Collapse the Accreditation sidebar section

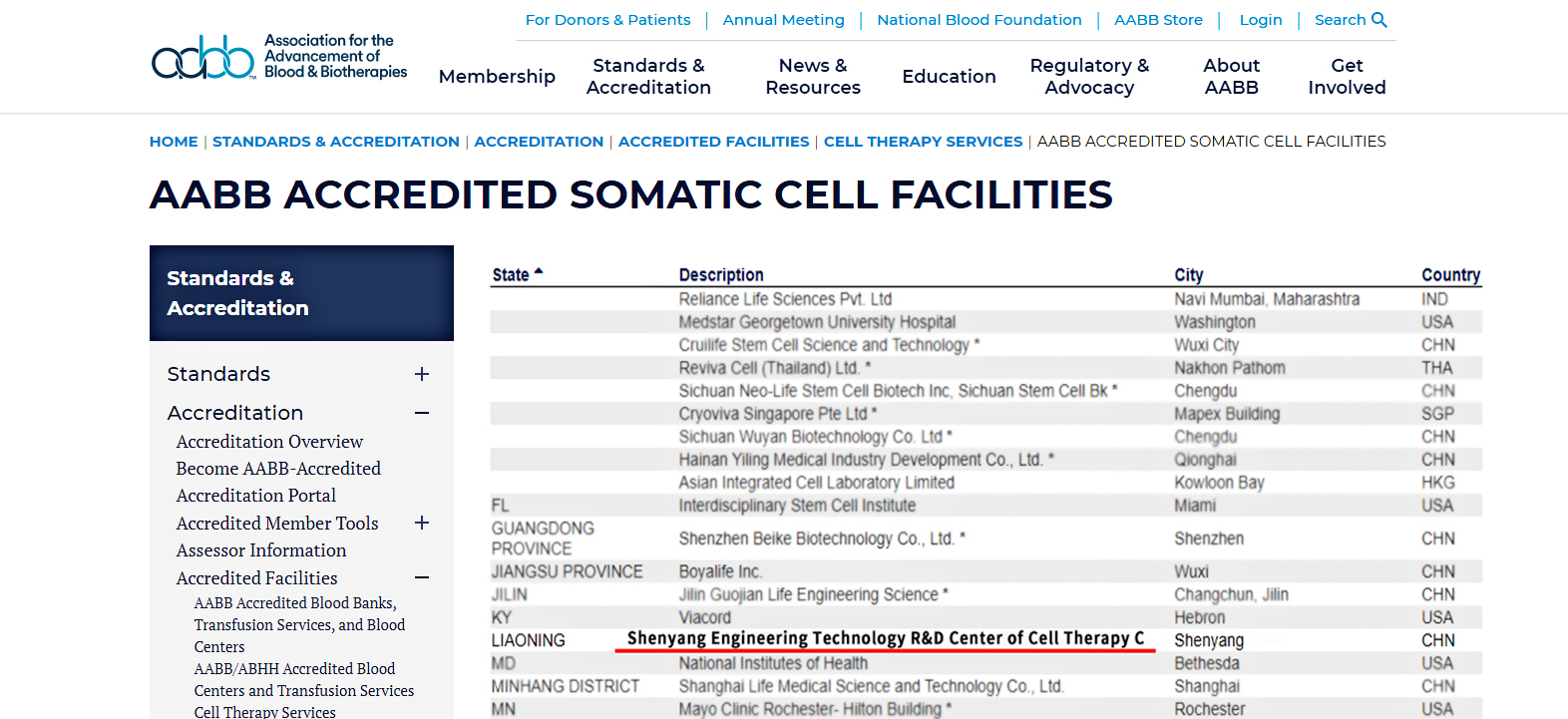point(422,413)
